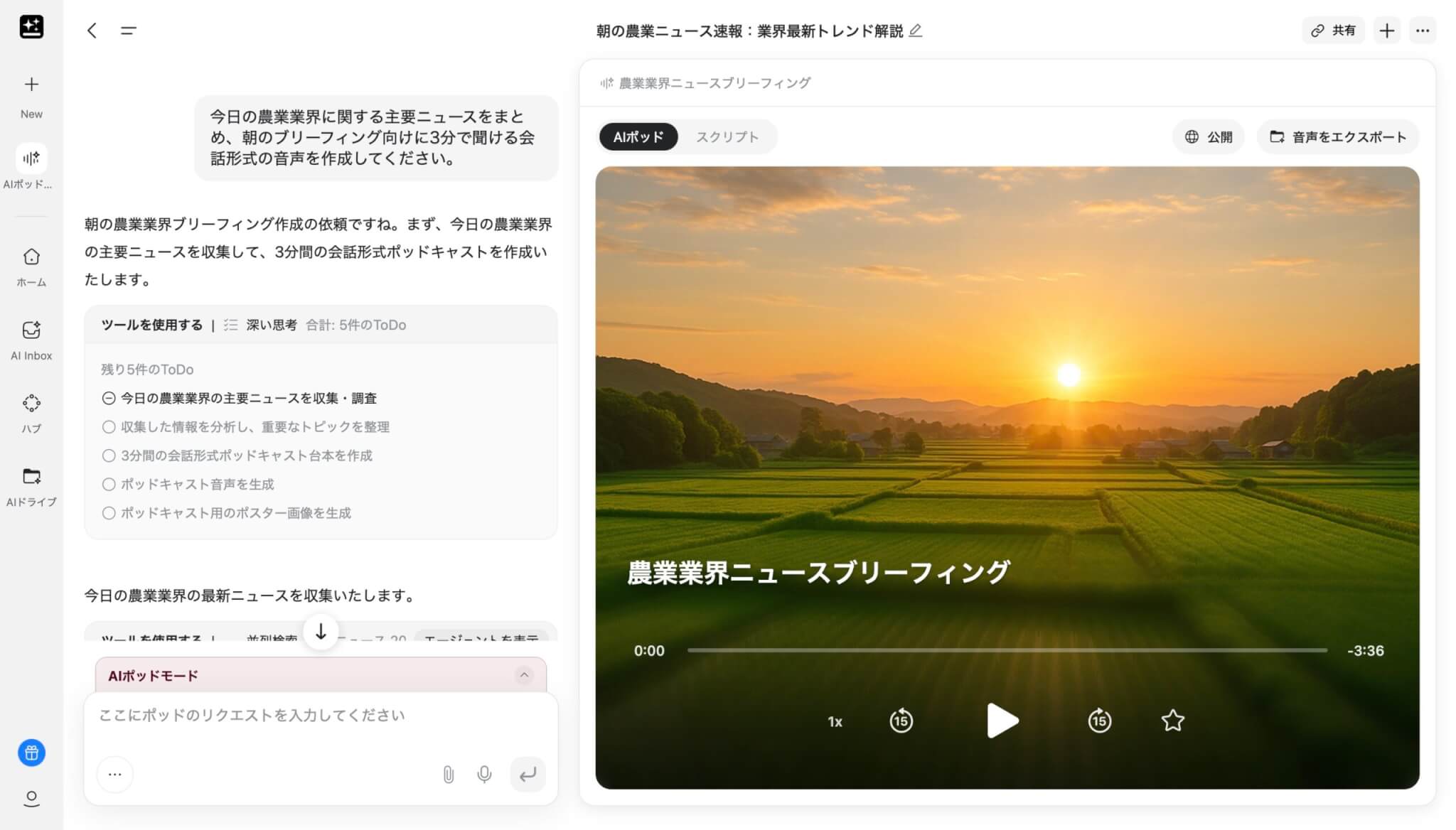Click the pencil icon beside the title

[916, 31]
